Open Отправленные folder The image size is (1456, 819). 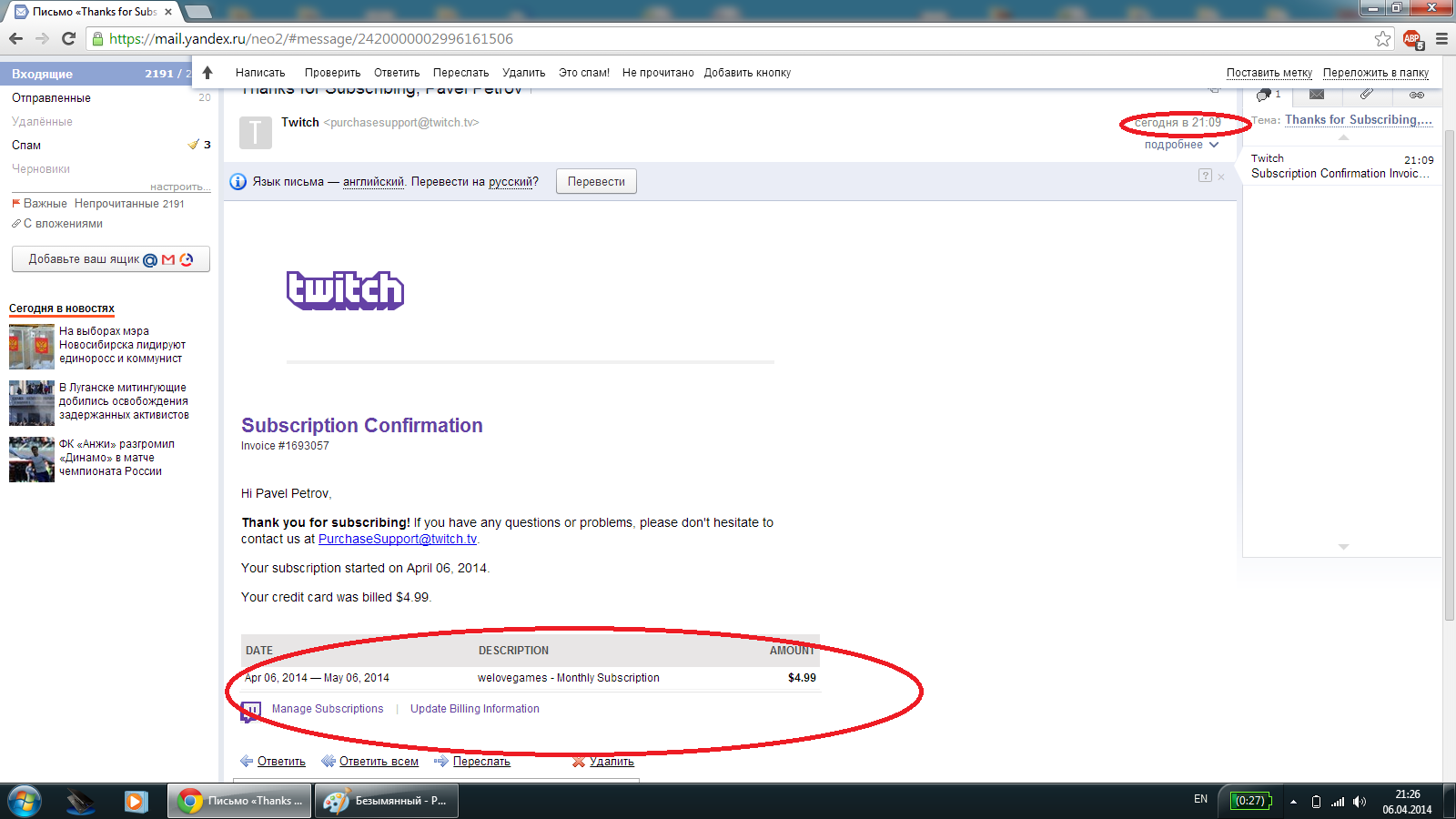pyautogui.click(x=51, y=98)
